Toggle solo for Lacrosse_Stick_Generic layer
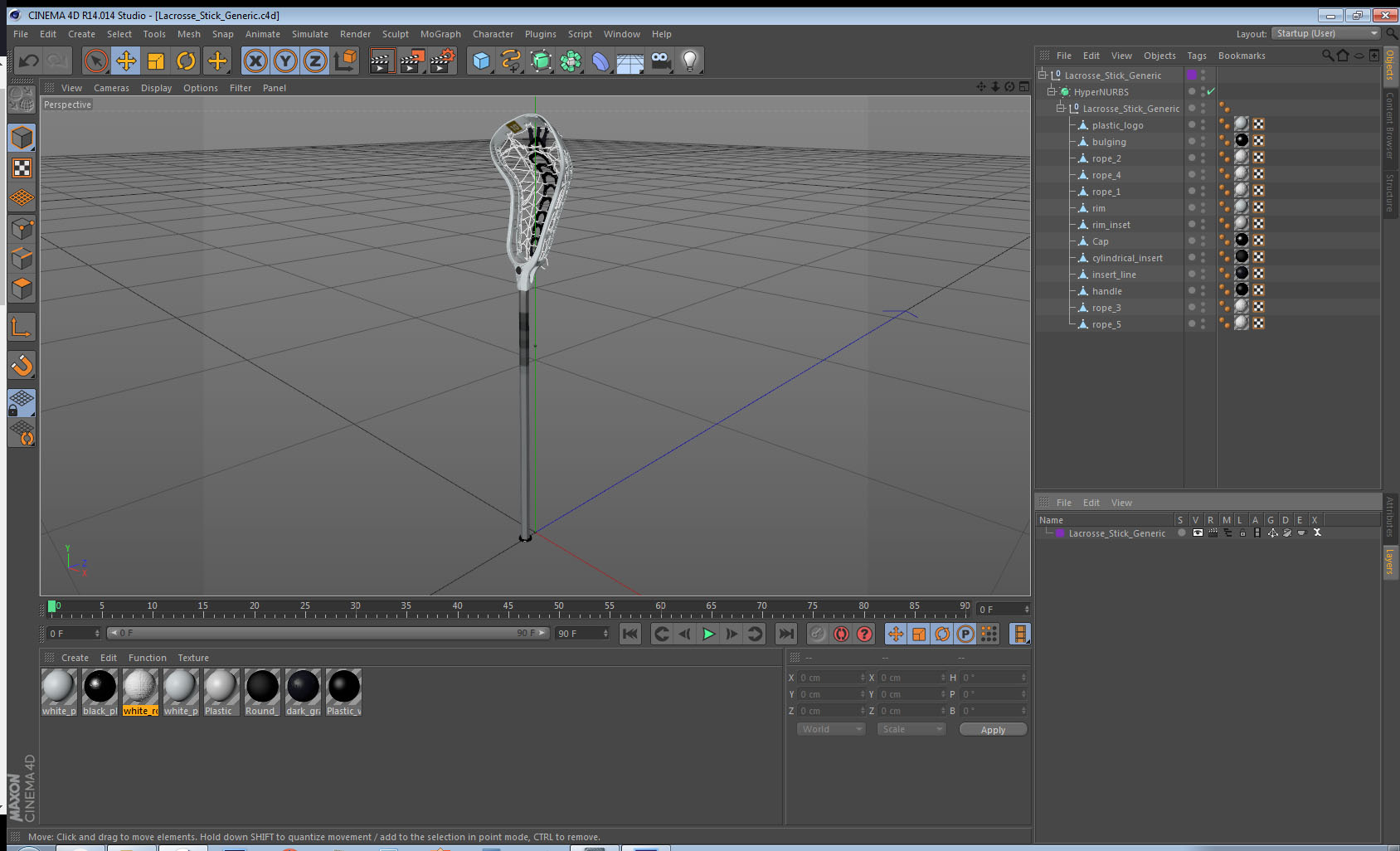The image size is (1400, 851). coord(1181,533)
